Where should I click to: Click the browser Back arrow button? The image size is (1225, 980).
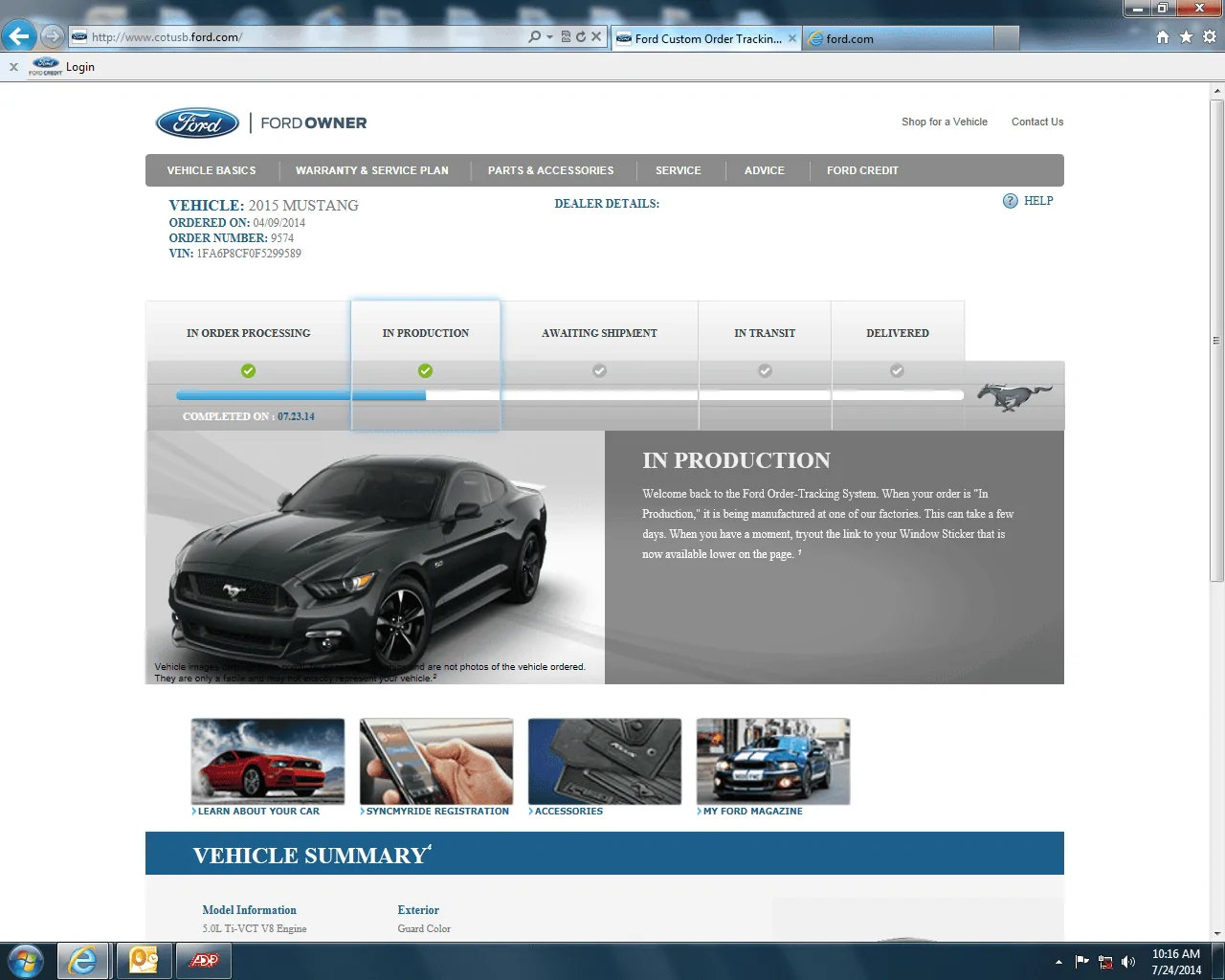coord(18,36)
